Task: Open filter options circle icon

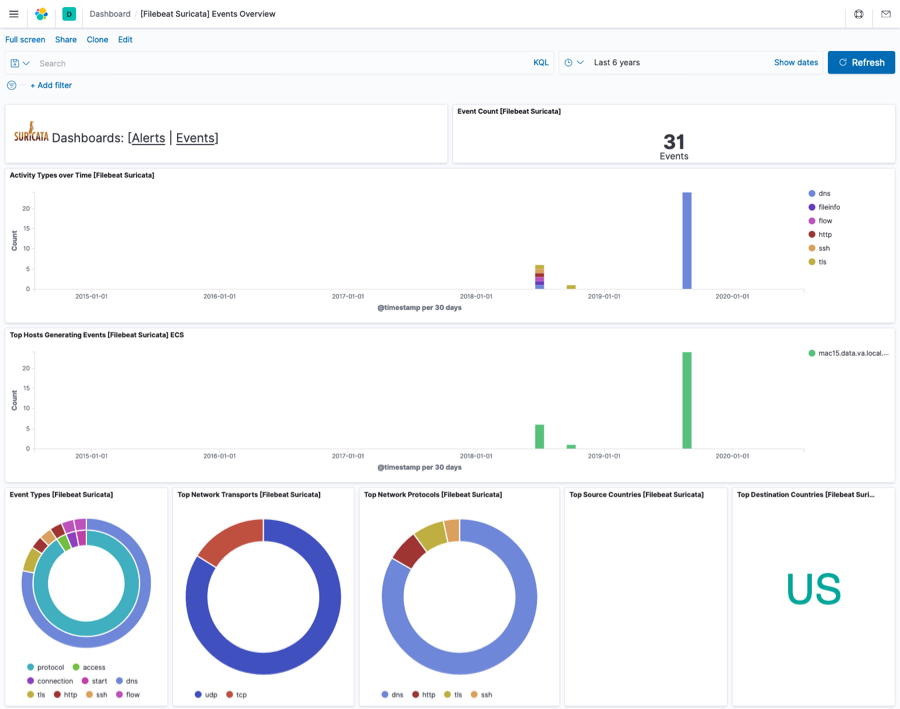Action: coord(11,85)
